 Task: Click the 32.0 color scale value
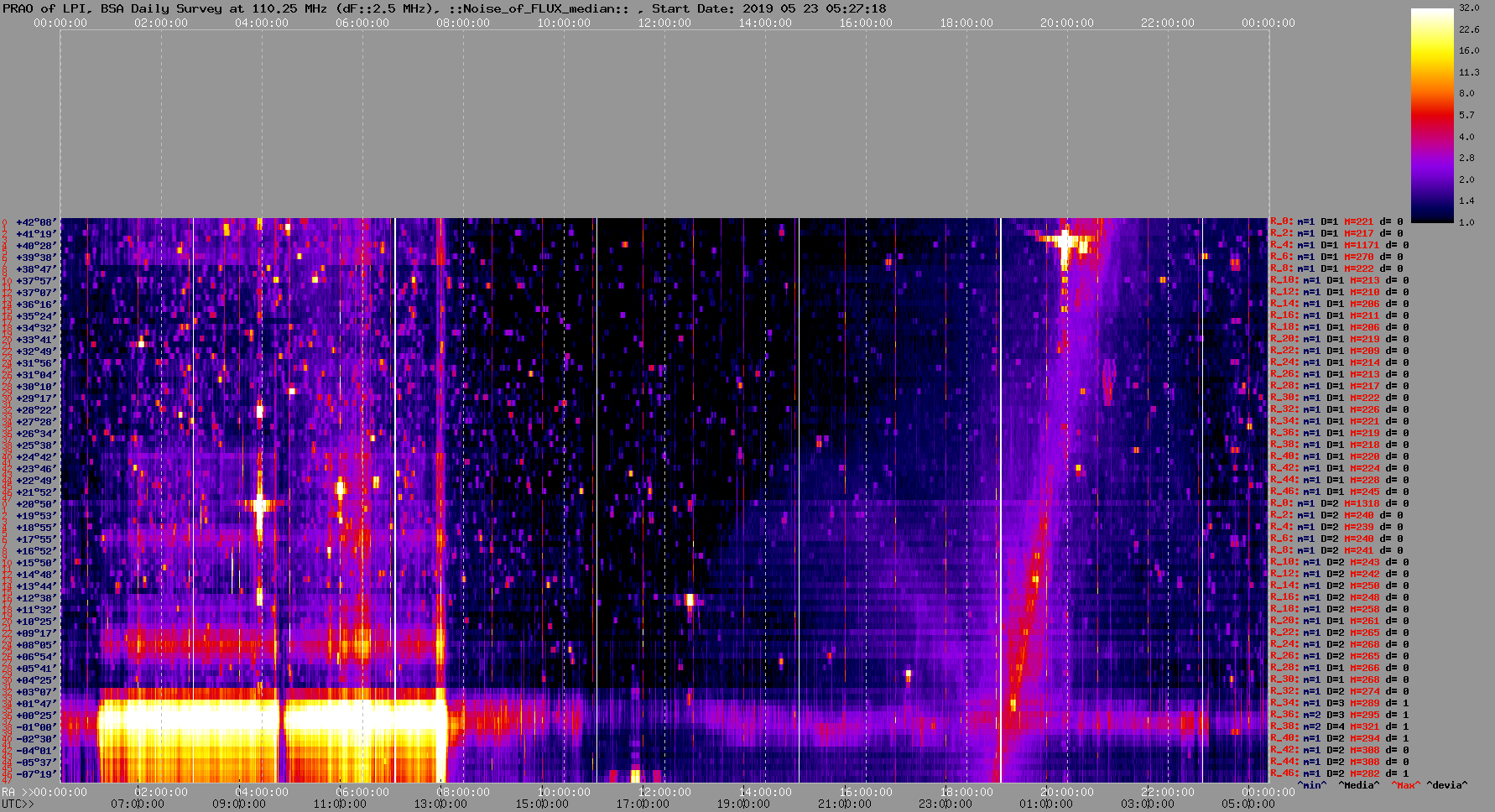tap(1468, 8)
